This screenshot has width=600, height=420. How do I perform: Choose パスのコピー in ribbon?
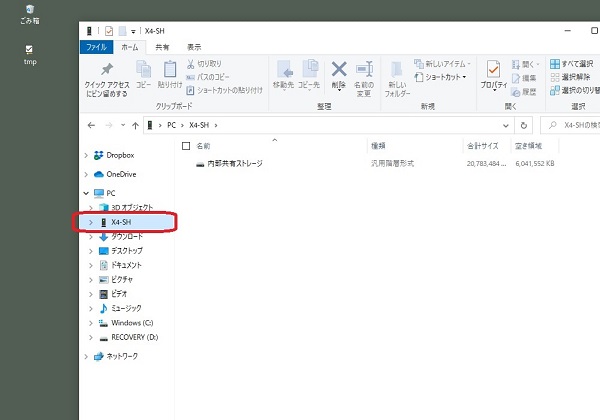[208, 77]
